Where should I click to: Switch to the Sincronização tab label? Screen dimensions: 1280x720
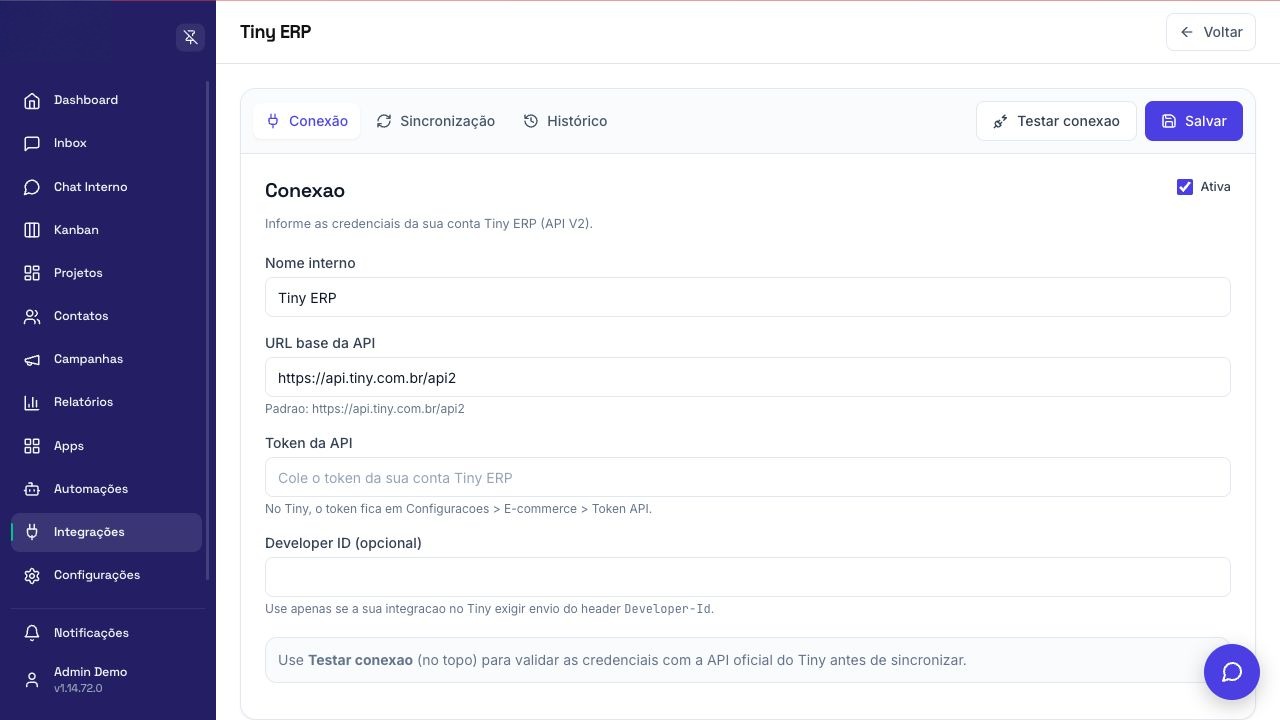click(447, 121)
